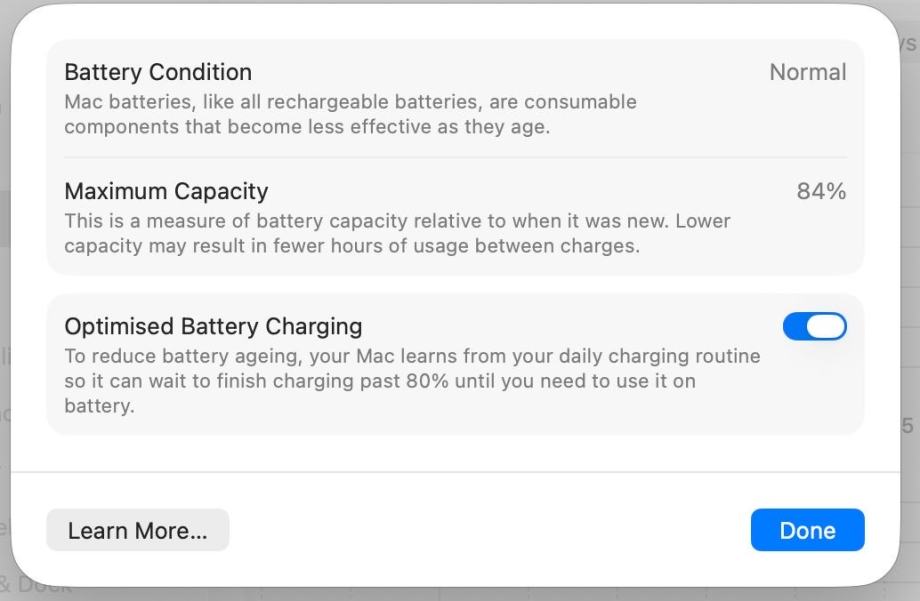Toggle the Optimised Battery Charging switch
The image size is (920, 601).
click(814, 327)
